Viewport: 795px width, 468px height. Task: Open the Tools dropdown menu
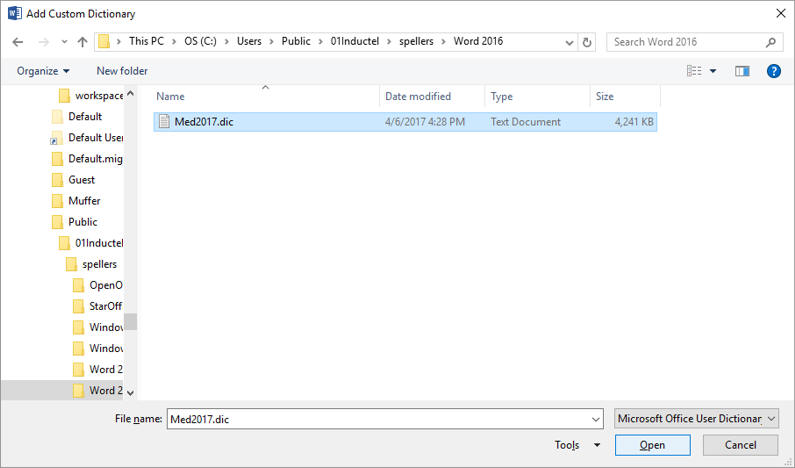[x=577, y=445]
